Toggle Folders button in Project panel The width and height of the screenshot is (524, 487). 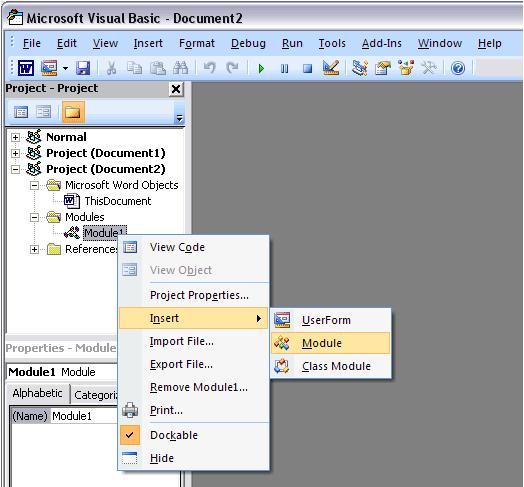(73, 112)
